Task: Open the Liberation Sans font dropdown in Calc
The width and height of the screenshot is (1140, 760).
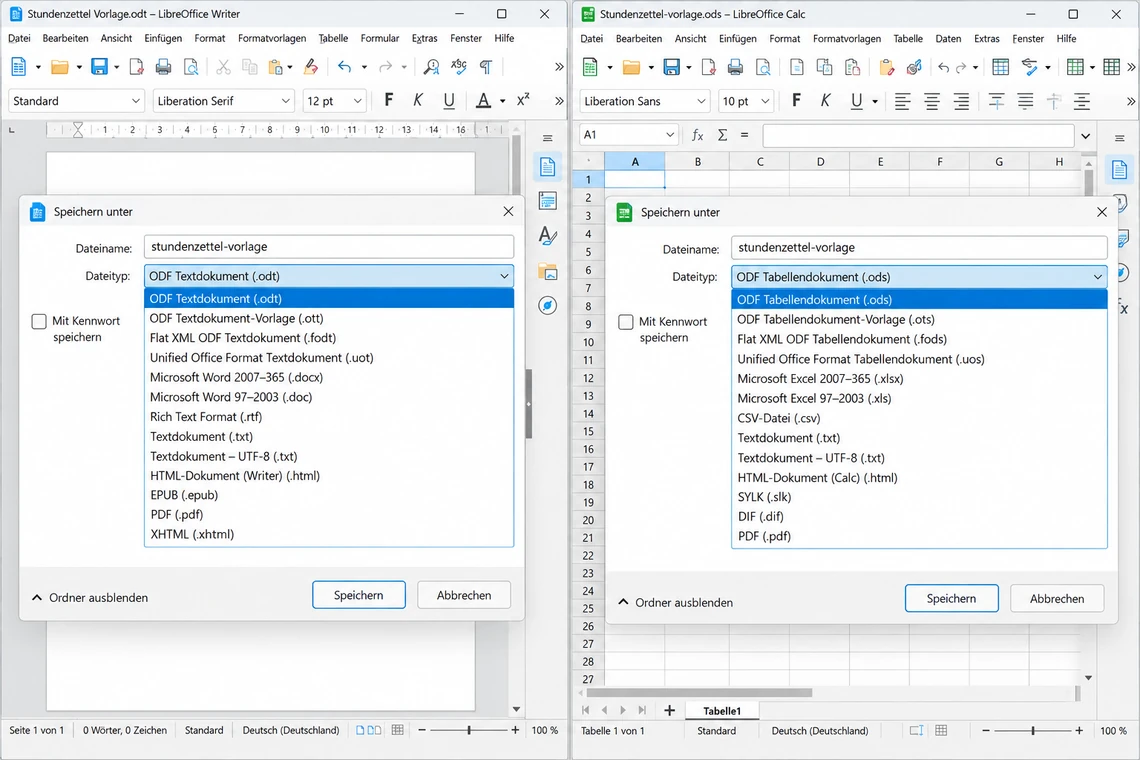Action: point(701,101)
